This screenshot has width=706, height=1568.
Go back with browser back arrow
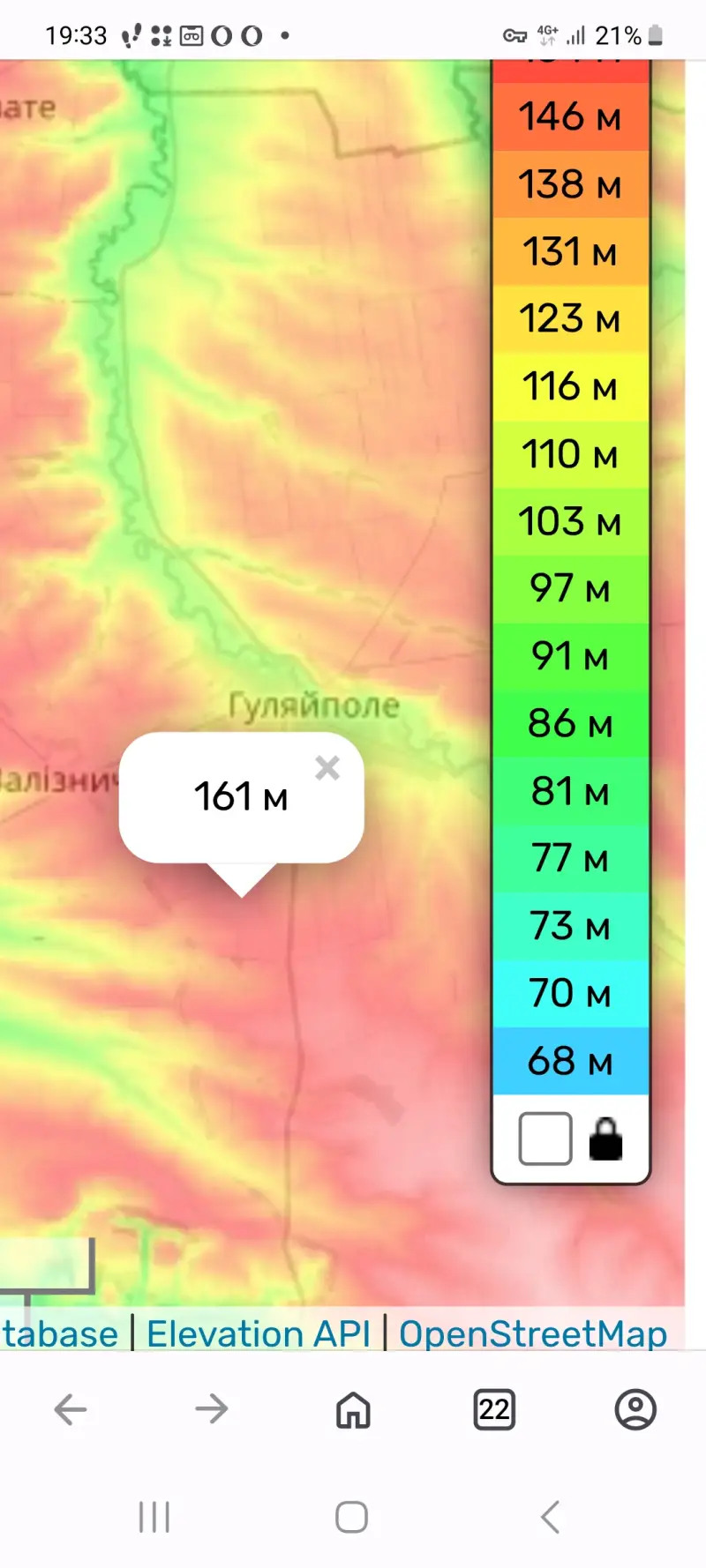pyautogui.click(x=71, y=1409)
